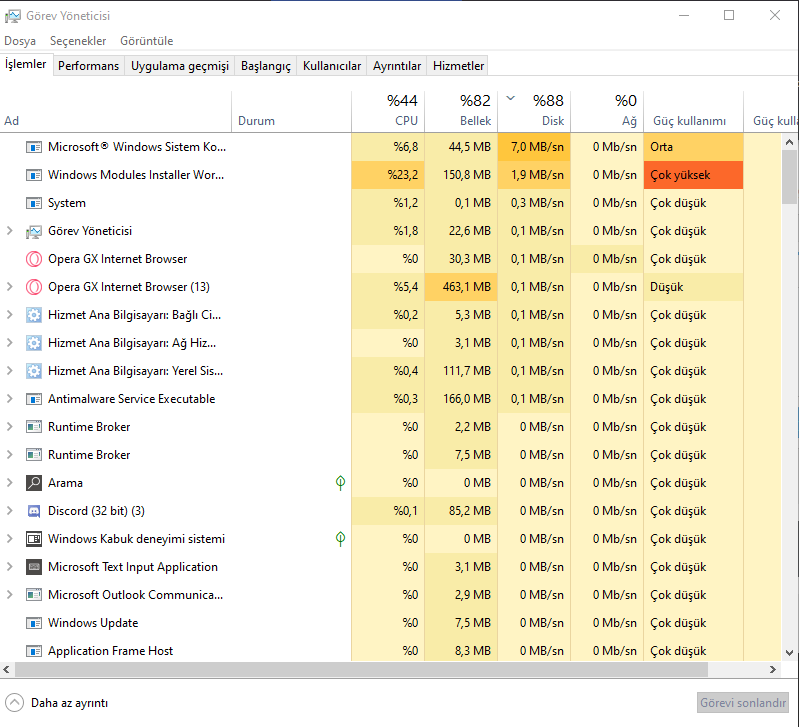Viewport: 799px width, 727px height.
Task: Switch to the Uygulama geçmişi tab
Action: click(180, 66)
